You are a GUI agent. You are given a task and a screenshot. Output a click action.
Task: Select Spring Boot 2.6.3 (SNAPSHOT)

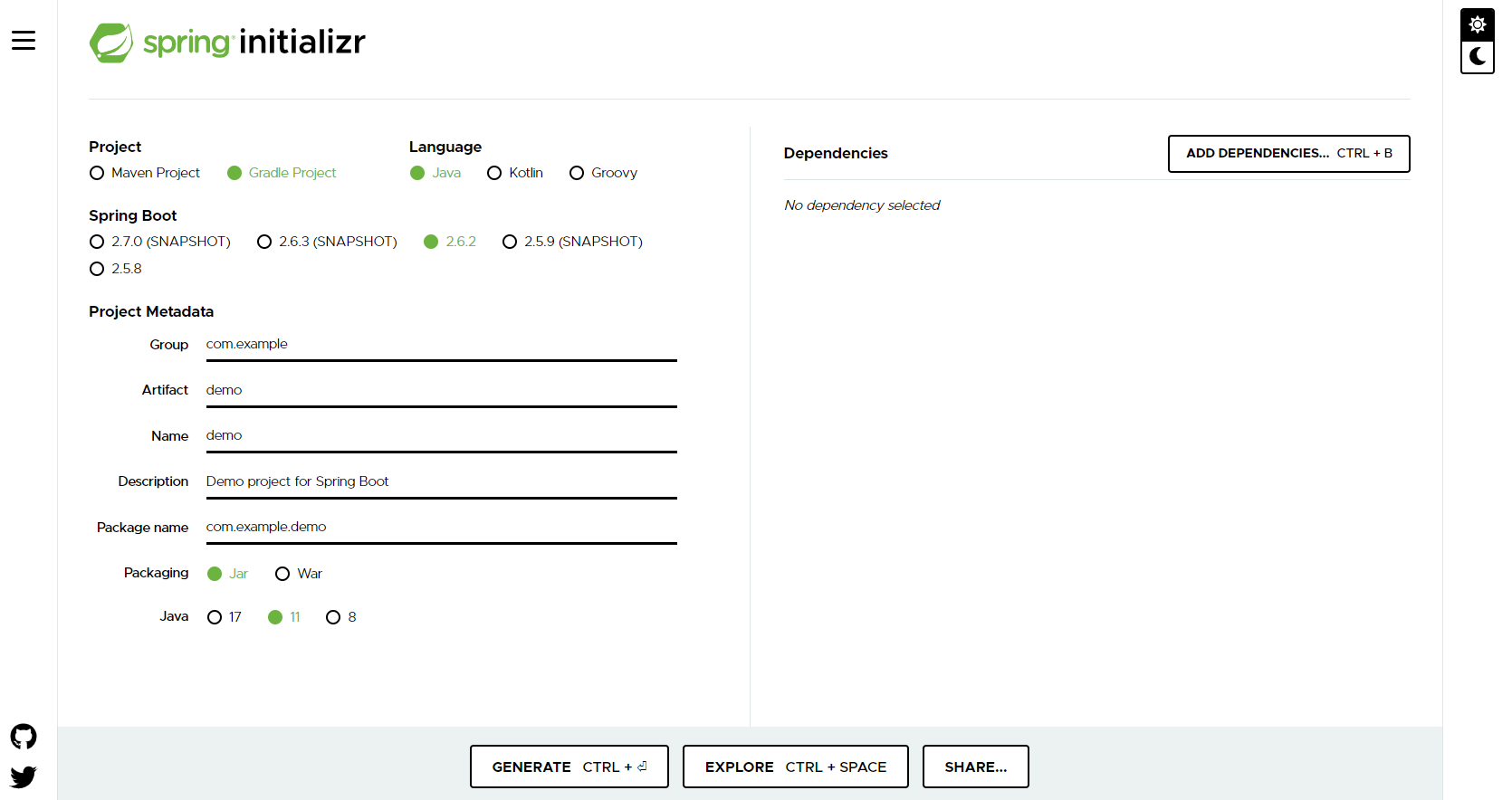point(327,242)
